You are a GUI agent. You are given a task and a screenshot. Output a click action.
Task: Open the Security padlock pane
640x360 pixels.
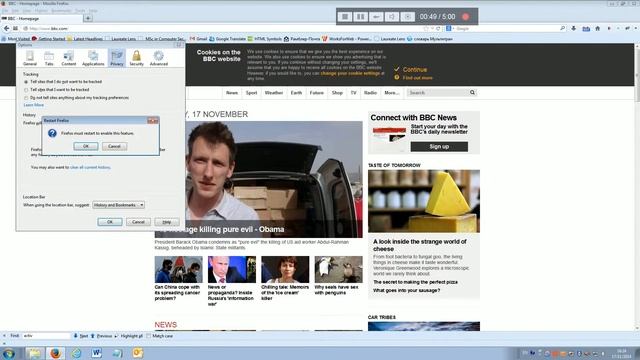coord(136,58)
